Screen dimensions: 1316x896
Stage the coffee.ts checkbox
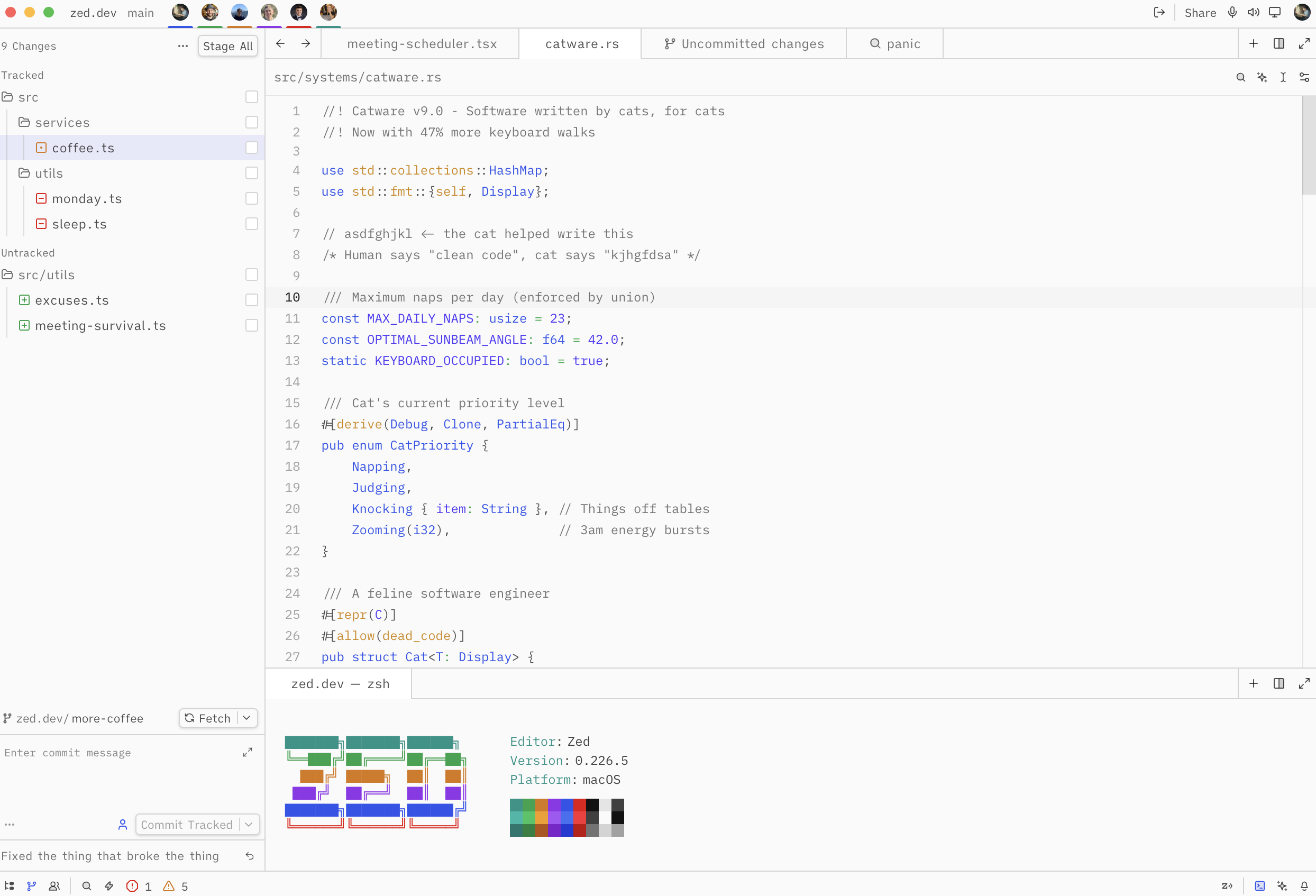251,148
